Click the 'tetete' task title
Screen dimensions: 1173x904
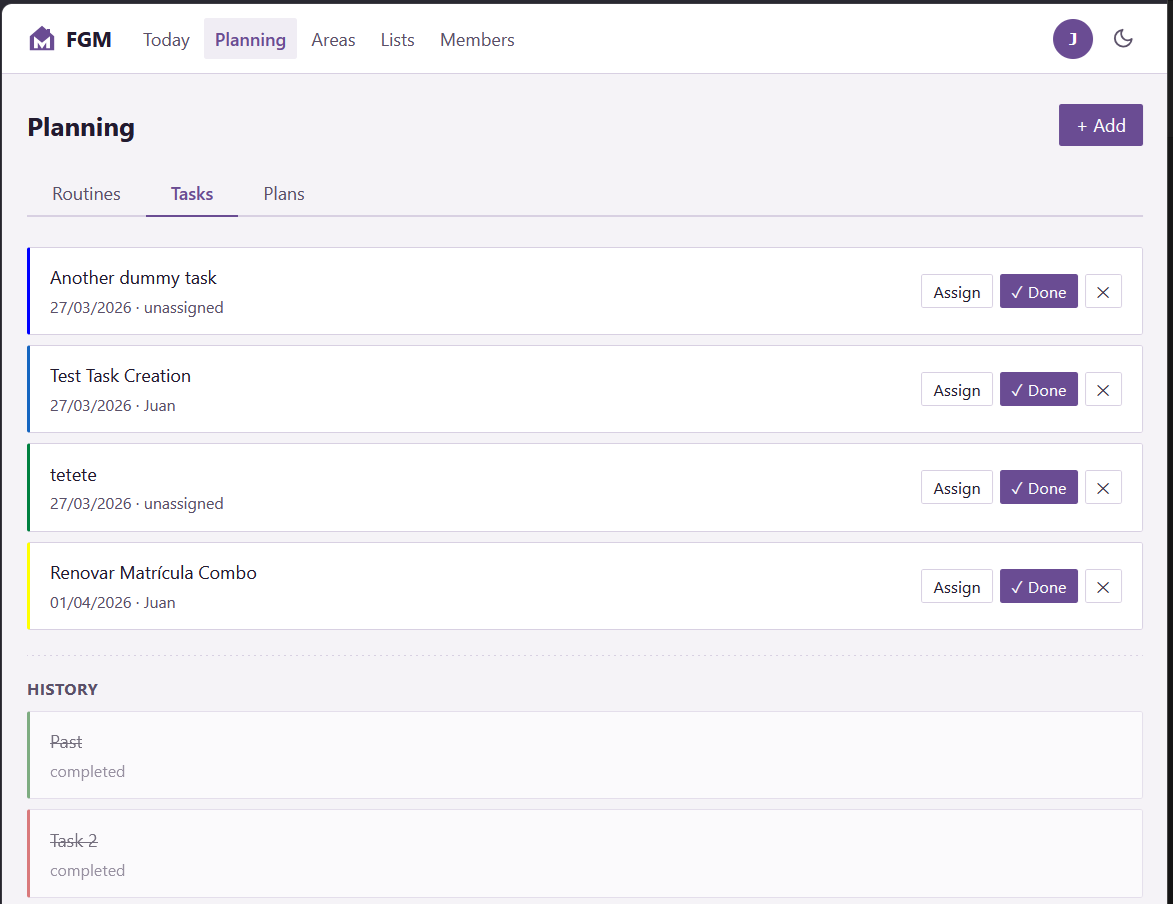click(x=73, y=475)
